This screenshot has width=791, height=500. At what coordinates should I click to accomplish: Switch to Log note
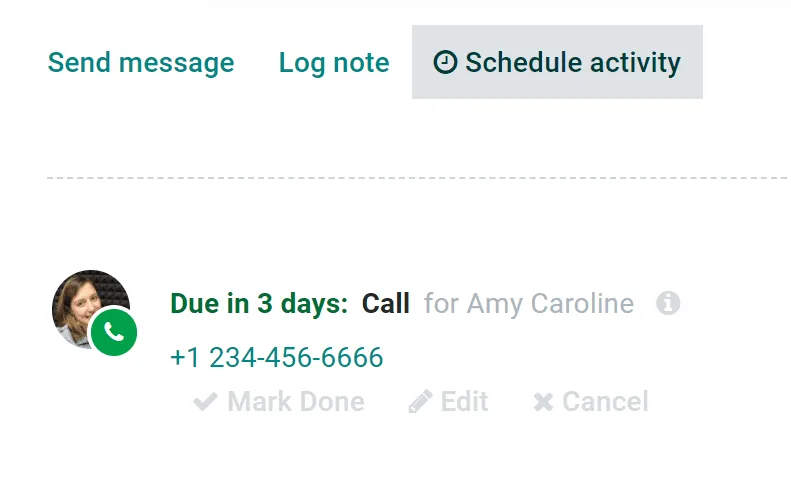334,63
